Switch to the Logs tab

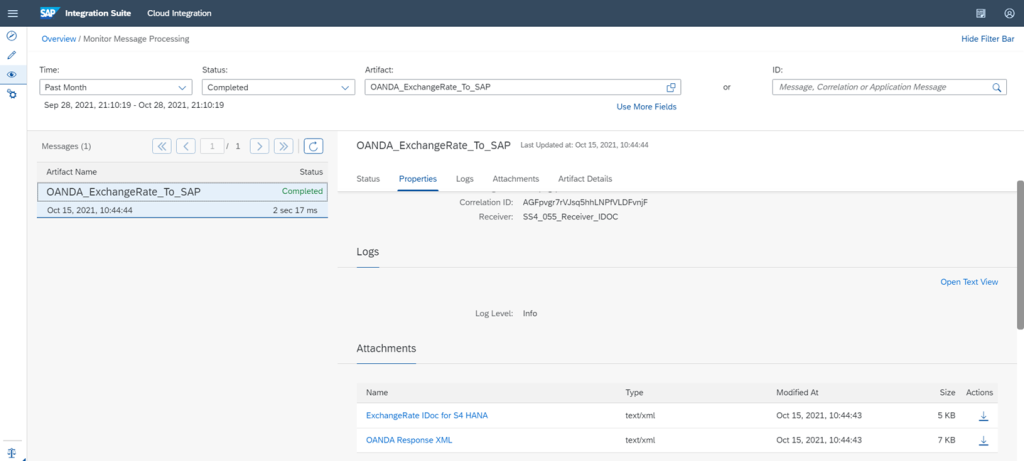pos(464,179)
